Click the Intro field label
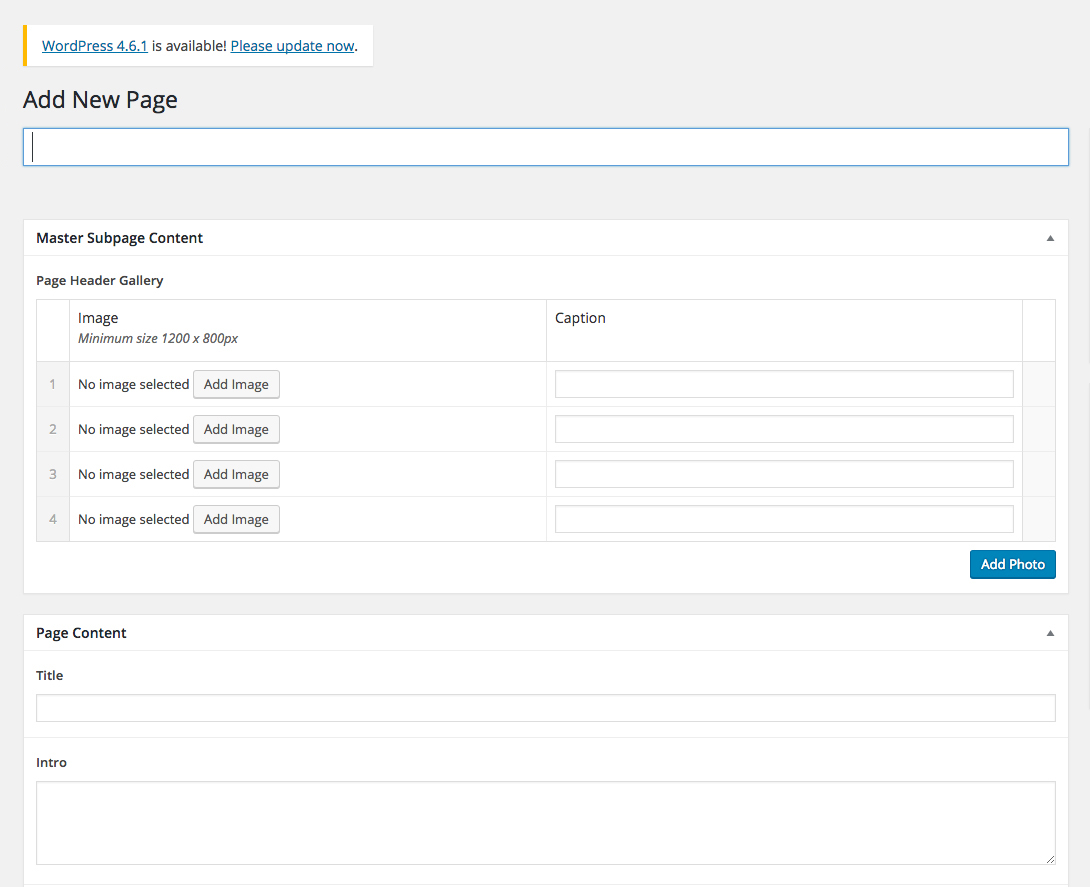 (x=51, y=763)
